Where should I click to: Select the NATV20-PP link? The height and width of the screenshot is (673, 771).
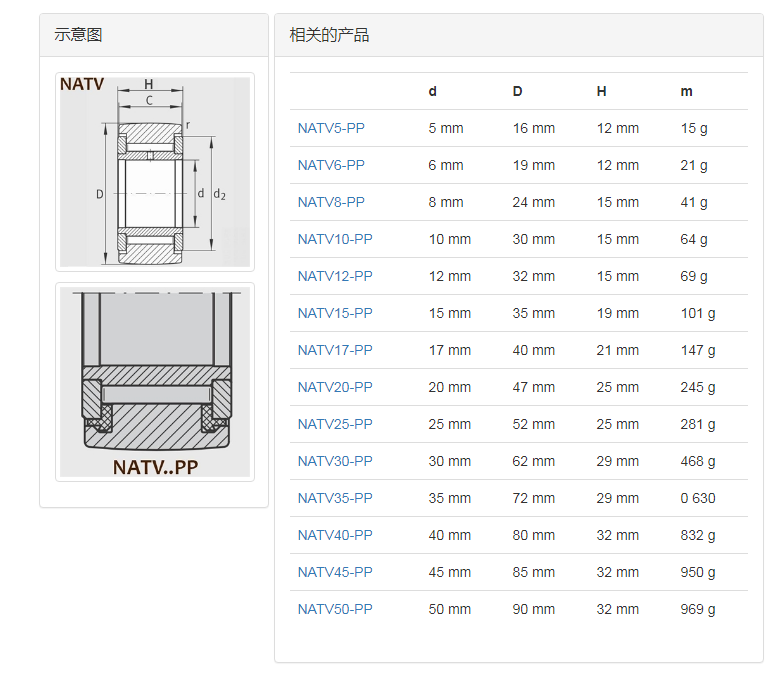334,387
